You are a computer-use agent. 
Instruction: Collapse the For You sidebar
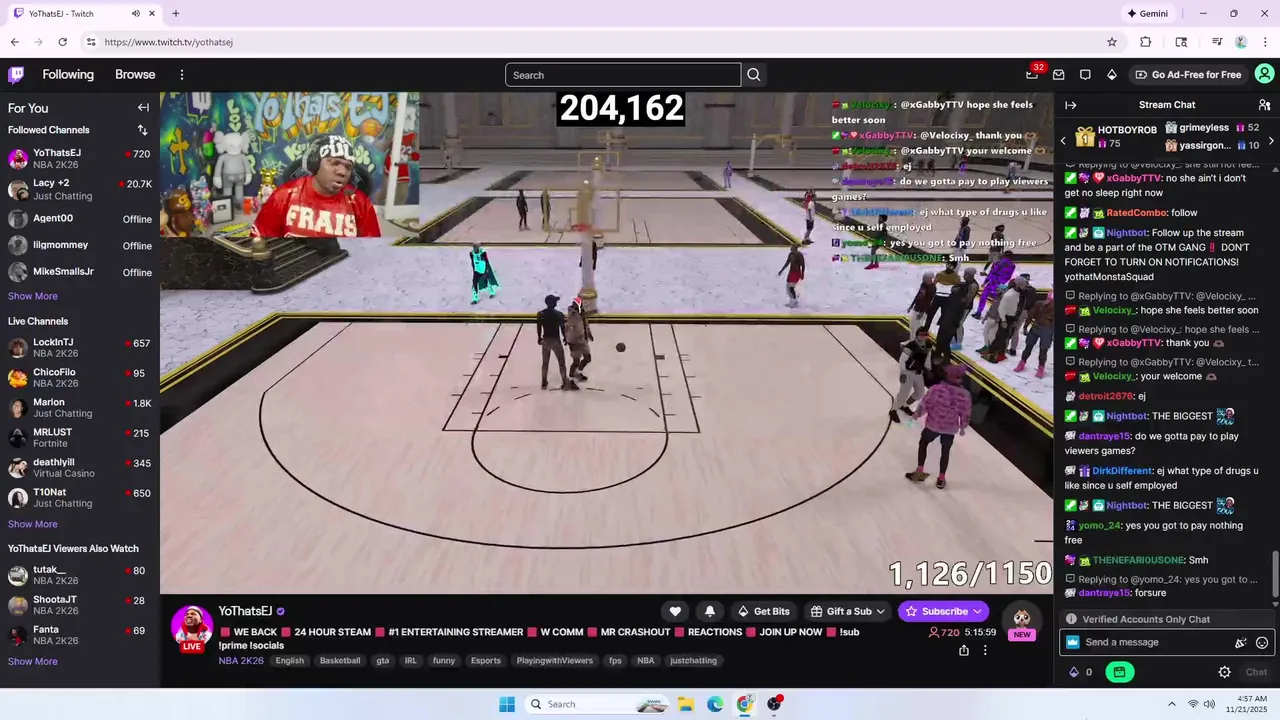coord(143,108)
